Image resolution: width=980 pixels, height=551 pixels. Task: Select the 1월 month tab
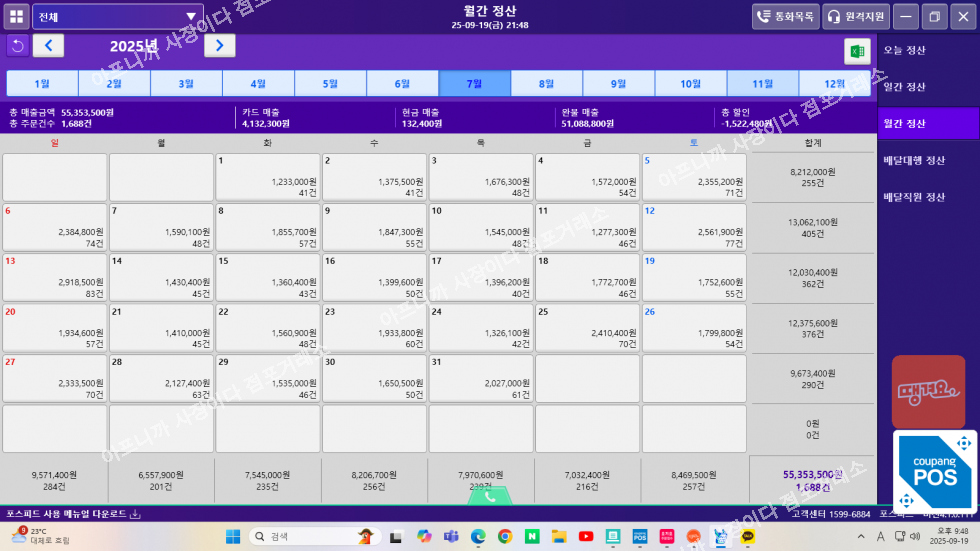tap(42, 84)
